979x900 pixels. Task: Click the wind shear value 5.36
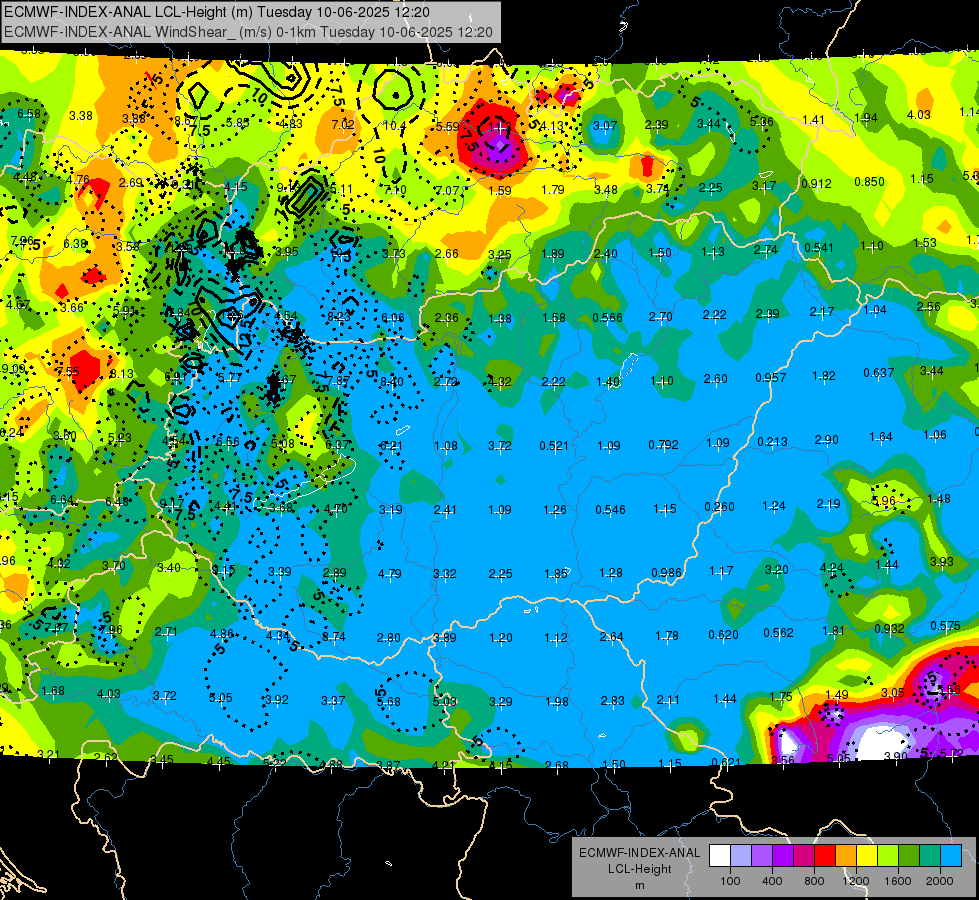(761, 122)
